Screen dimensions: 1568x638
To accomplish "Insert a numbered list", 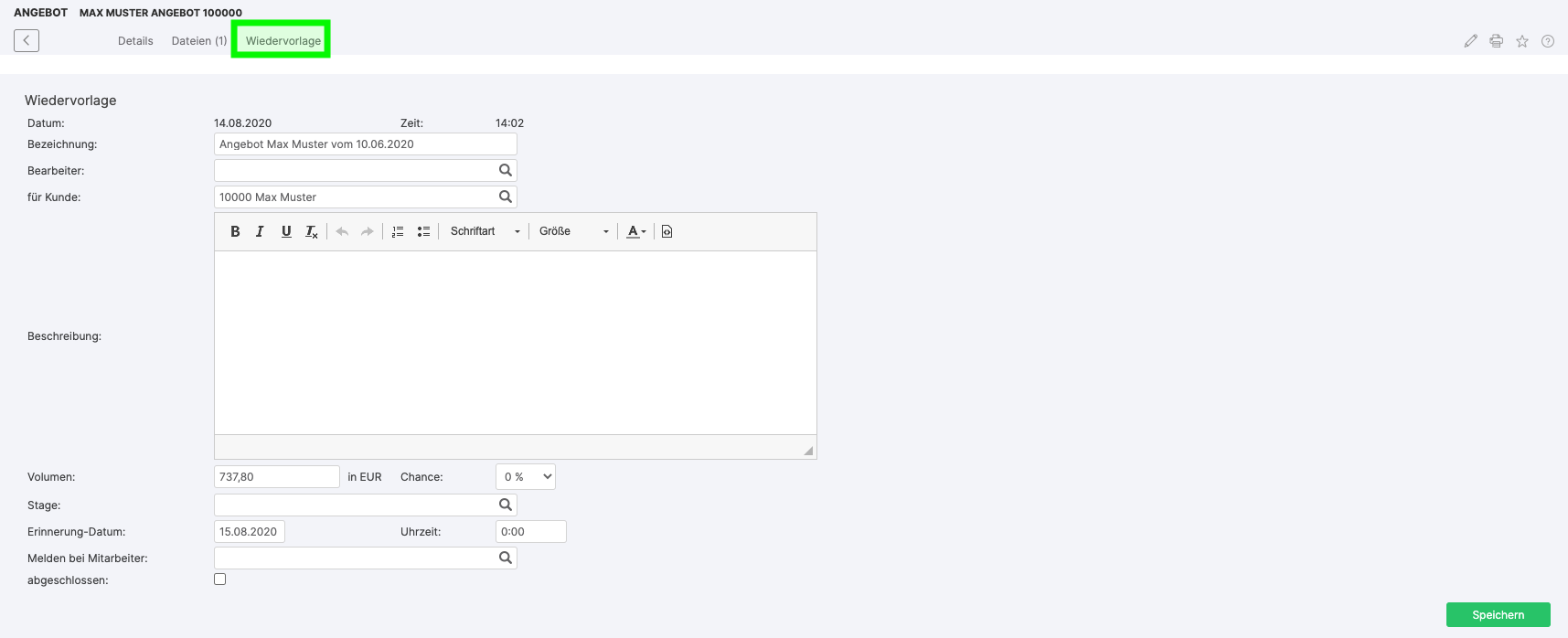I will (398, 231).
